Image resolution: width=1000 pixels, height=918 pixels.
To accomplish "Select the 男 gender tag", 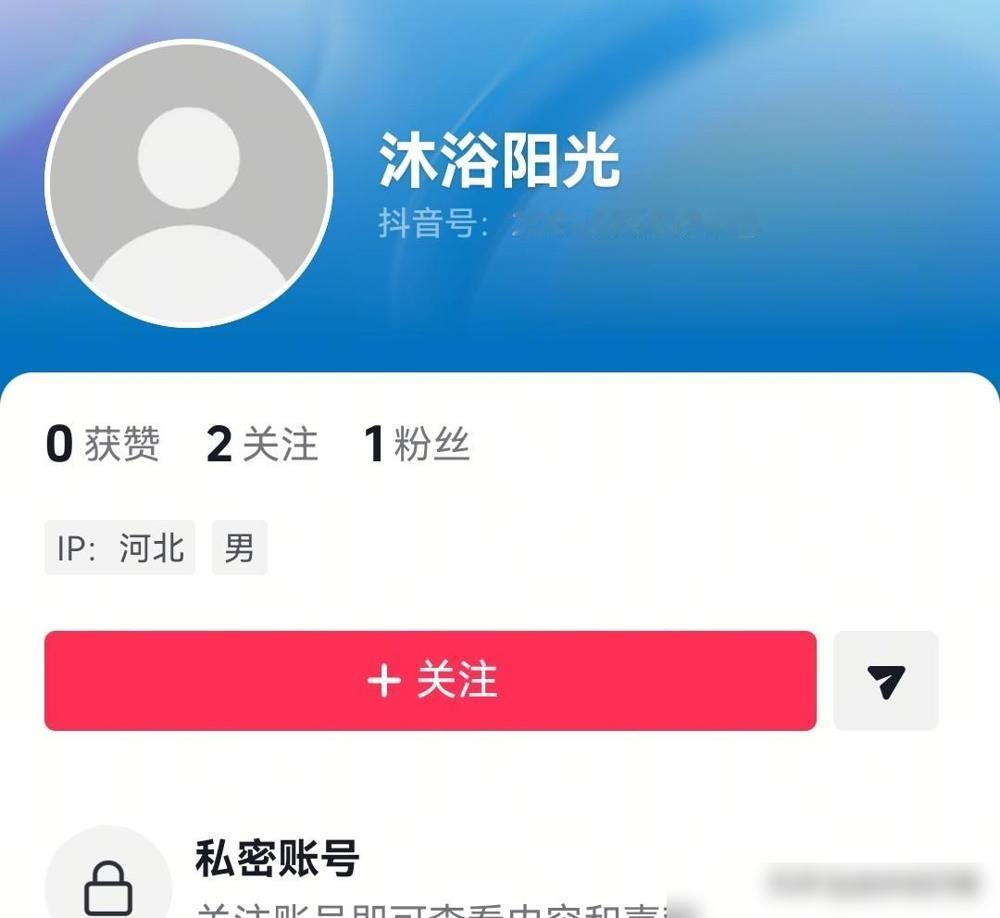I will click(x=240, y=547).
